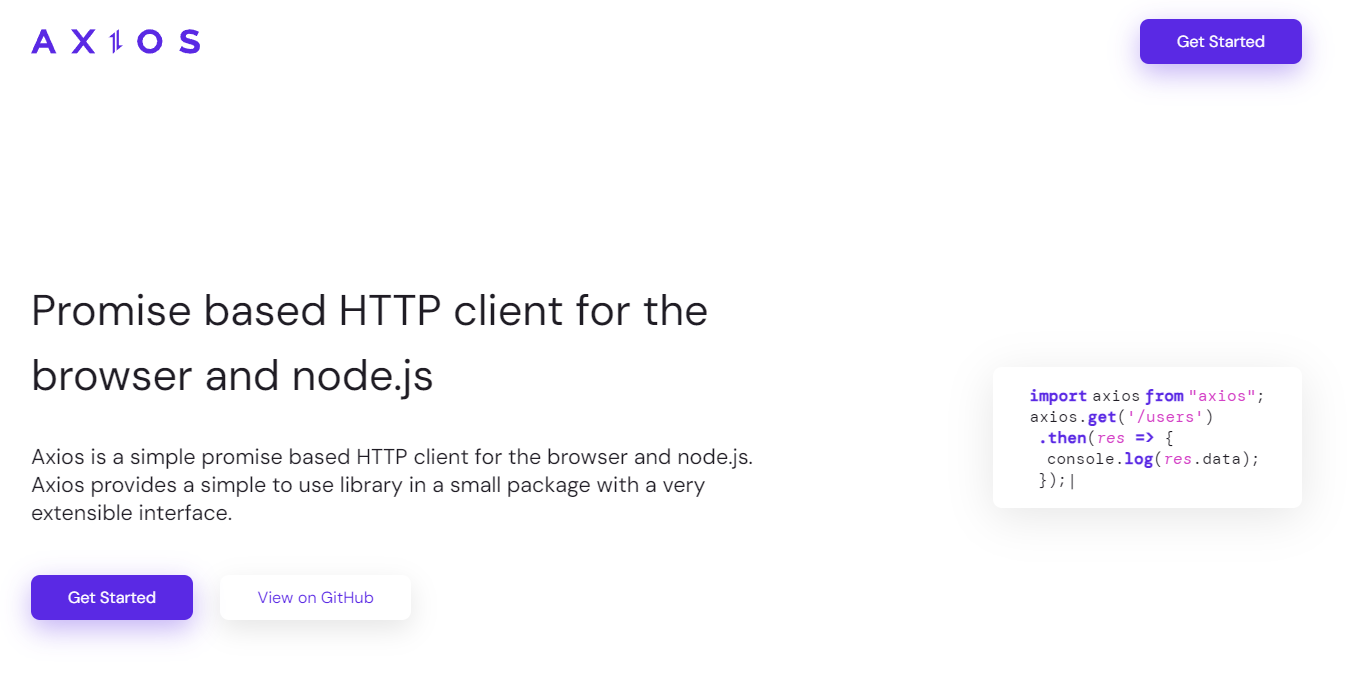The height and width of the screenshot is (686, 1359).
Task: Click the words 'extensible interface.' in the description
Action: [x=131, y=513]
